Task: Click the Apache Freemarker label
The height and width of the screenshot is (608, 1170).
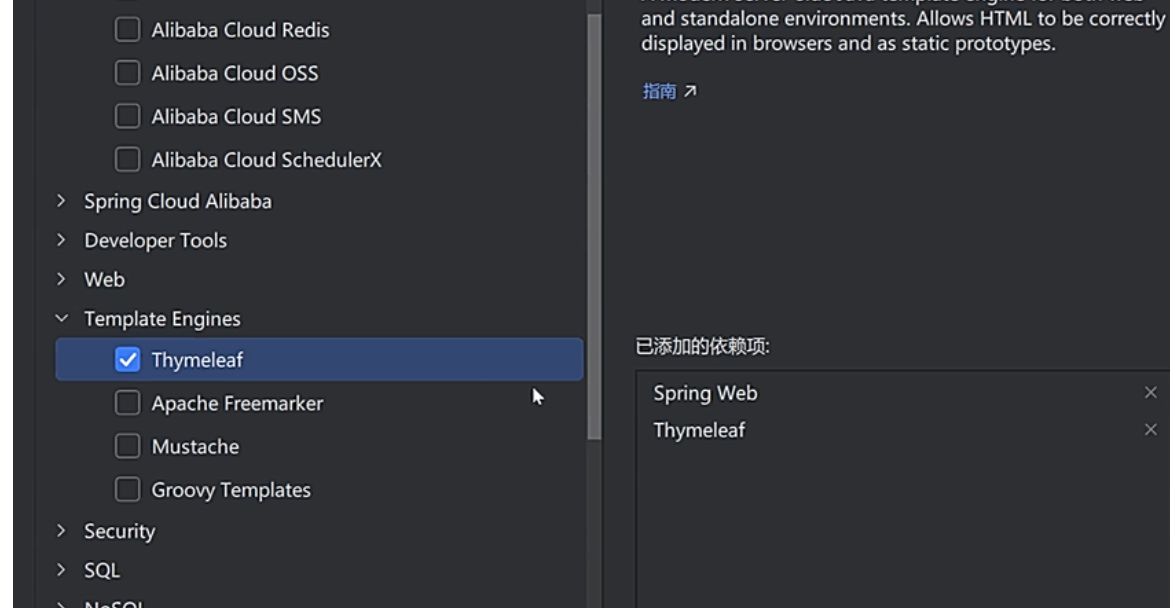Action: tap(237, 404)
